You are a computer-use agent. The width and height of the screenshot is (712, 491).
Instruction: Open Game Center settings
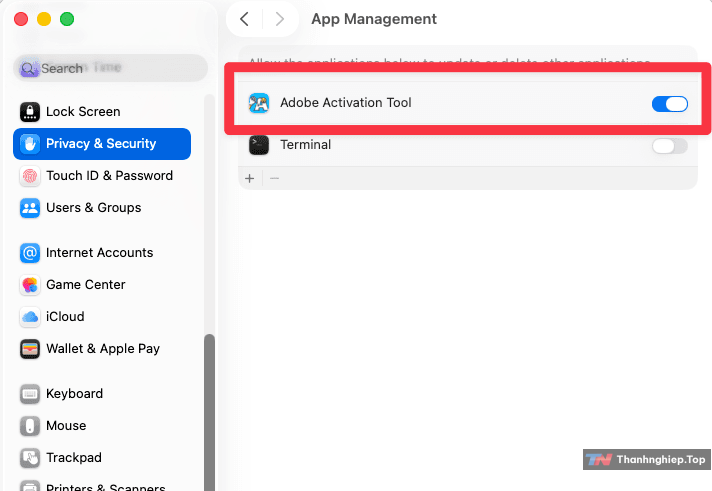coord(102,285)
